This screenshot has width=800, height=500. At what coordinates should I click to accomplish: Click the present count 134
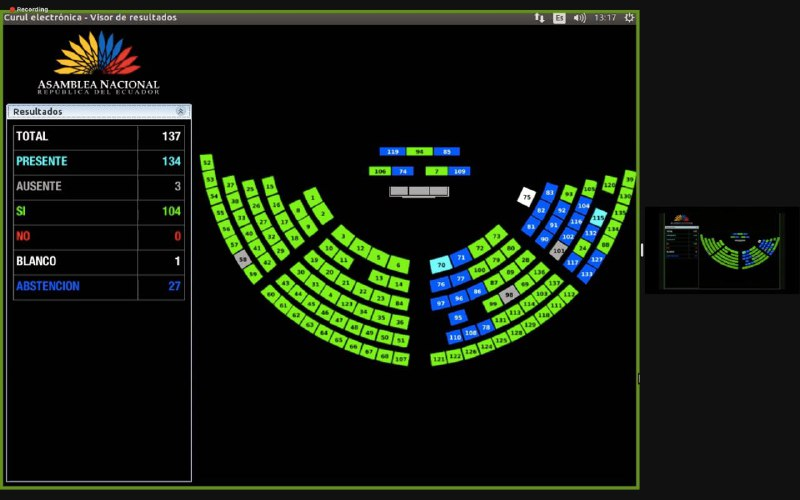[x=171, y=161]
